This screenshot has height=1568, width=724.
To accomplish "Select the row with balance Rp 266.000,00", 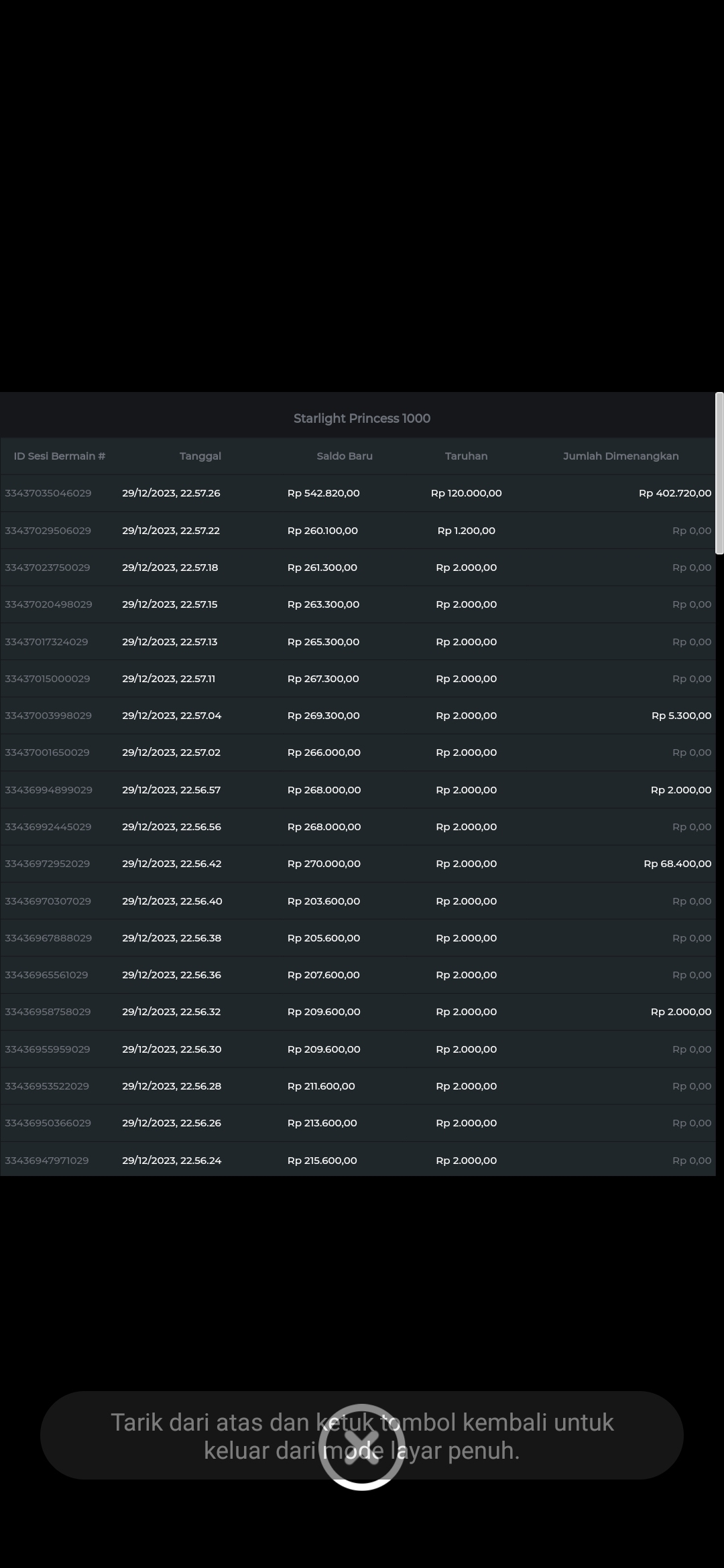I will (x=324, y=753).
